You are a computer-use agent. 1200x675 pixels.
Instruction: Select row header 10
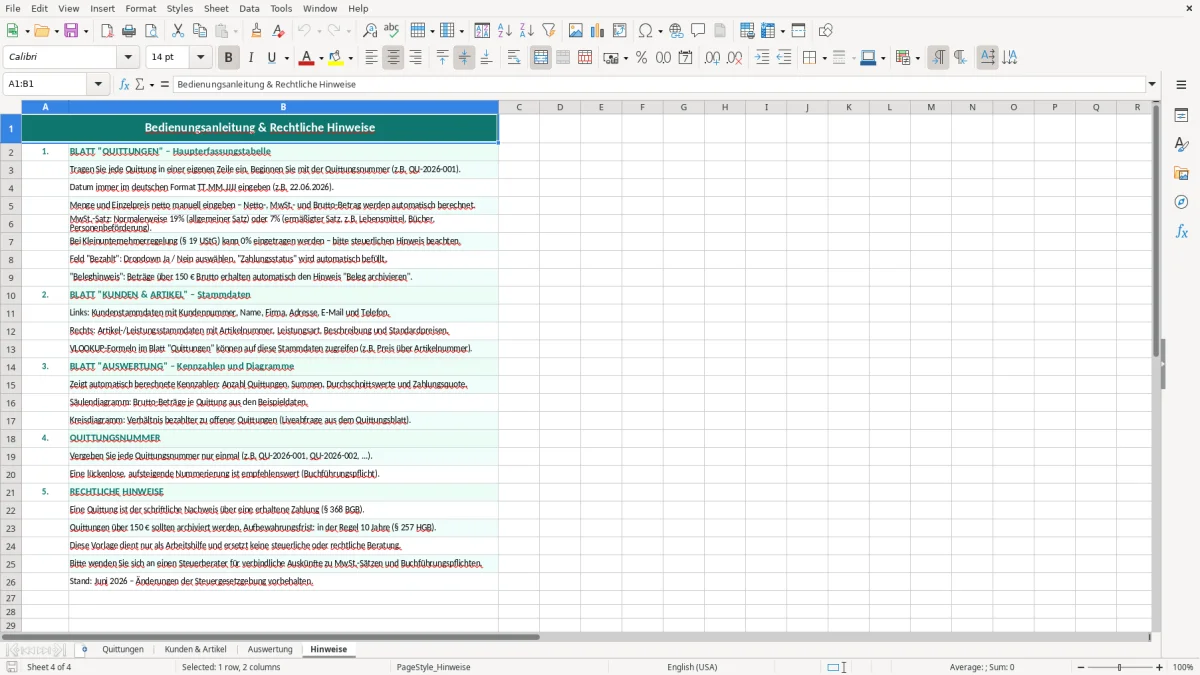(10, 295)
